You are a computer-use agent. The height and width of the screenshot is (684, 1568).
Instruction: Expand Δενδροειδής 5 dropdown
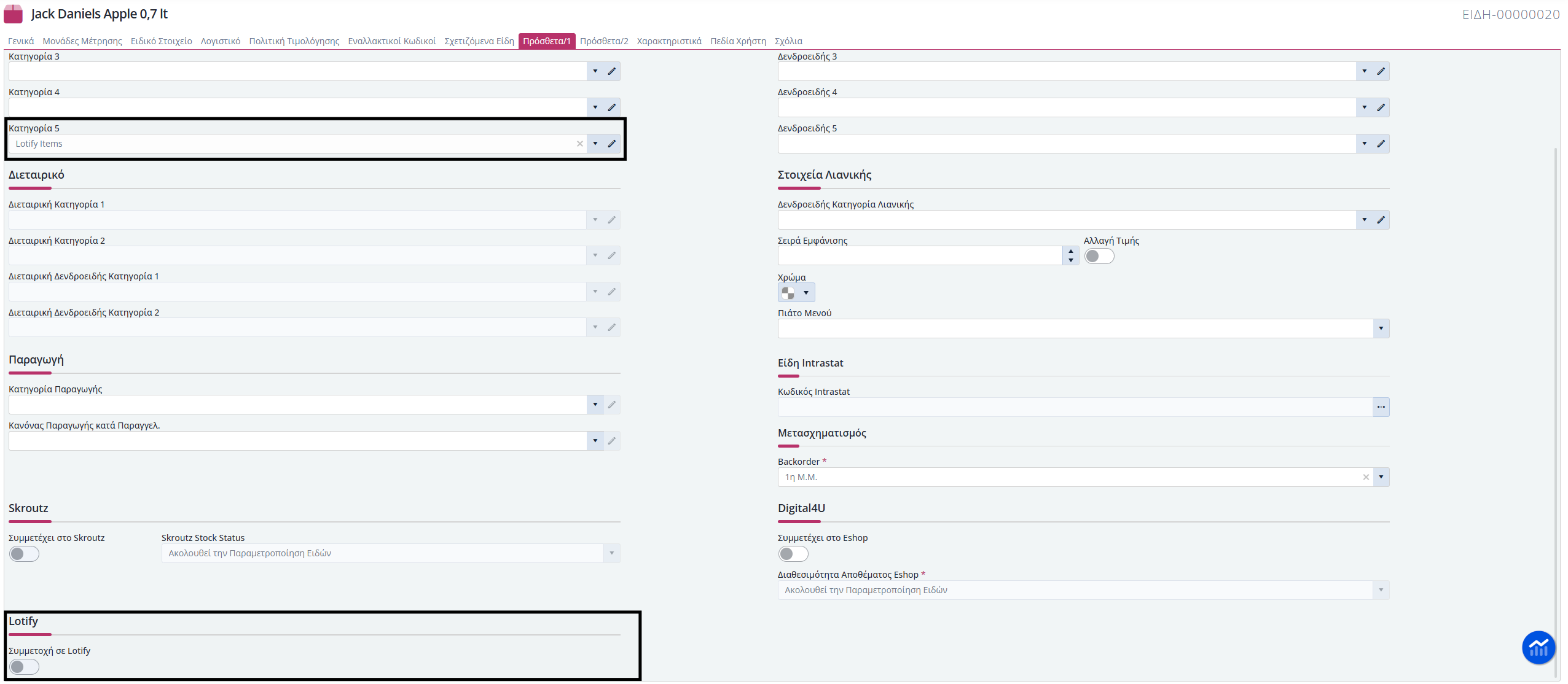pos(1365,144)
